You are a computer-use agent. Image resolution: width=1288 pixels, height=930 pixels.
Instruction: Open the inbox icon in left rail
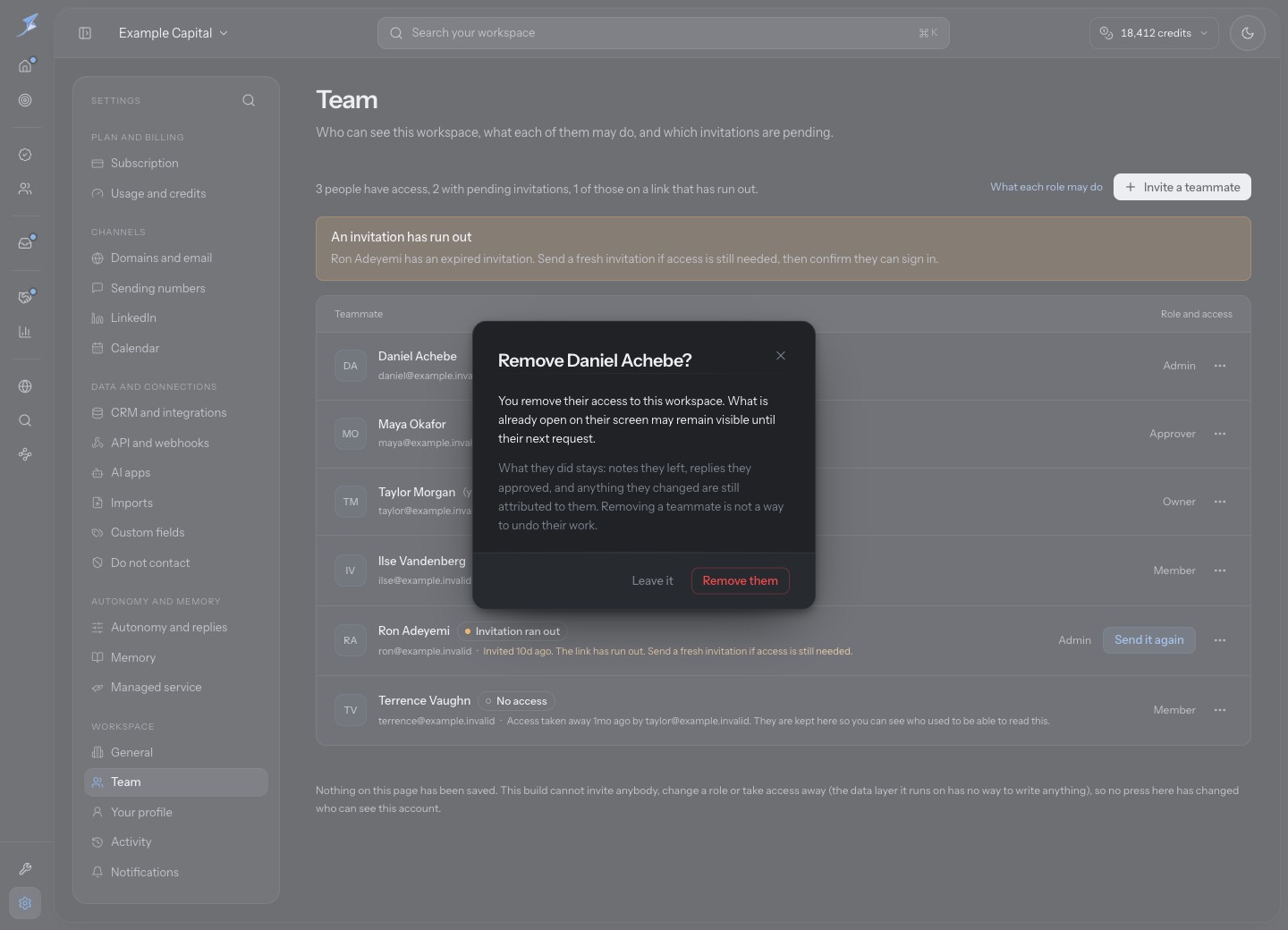(x=25, y=242)
